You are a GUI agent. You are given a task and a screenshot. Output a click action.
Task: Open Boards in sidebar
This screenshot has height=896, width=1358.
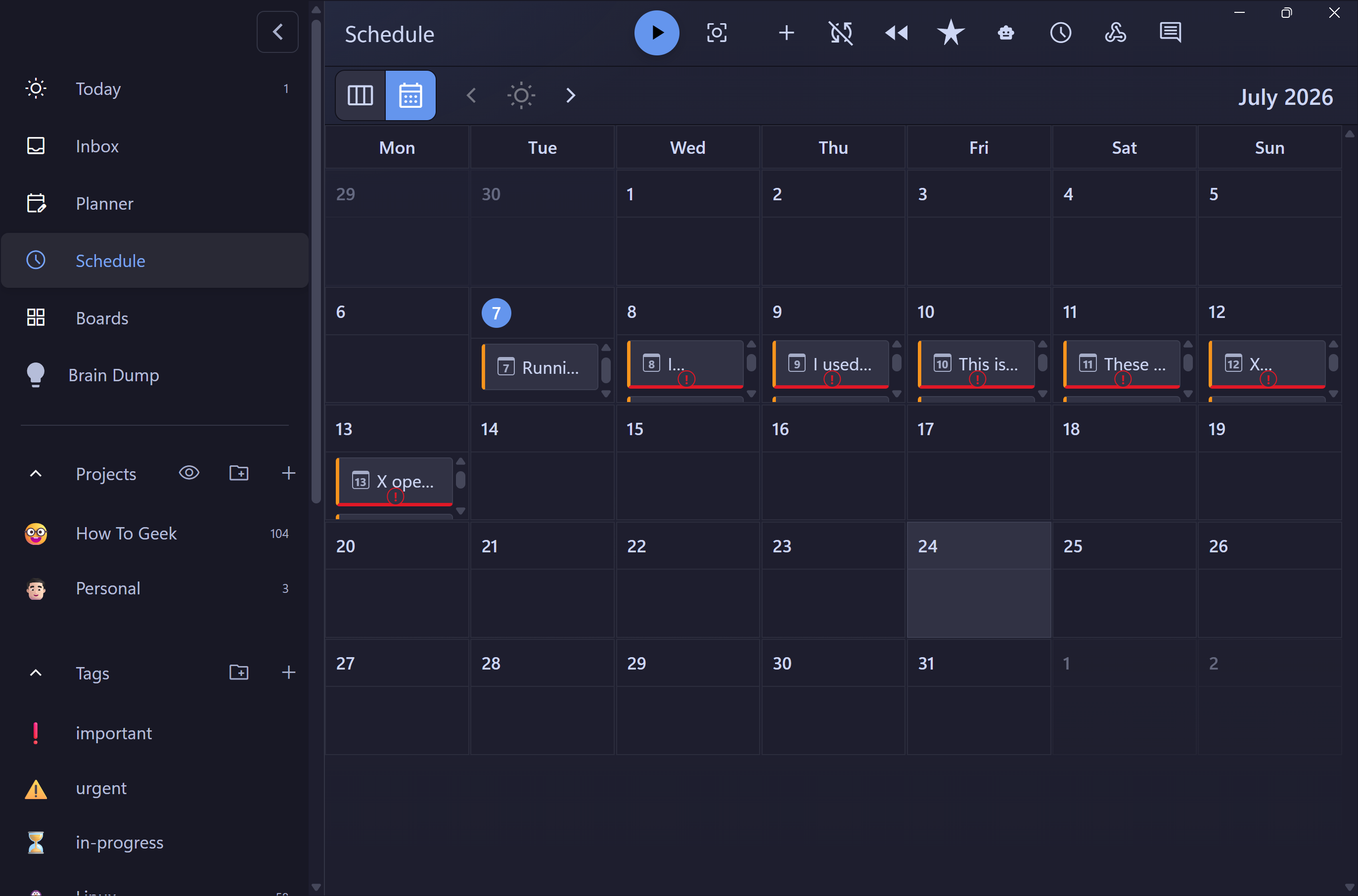(155, 318)
